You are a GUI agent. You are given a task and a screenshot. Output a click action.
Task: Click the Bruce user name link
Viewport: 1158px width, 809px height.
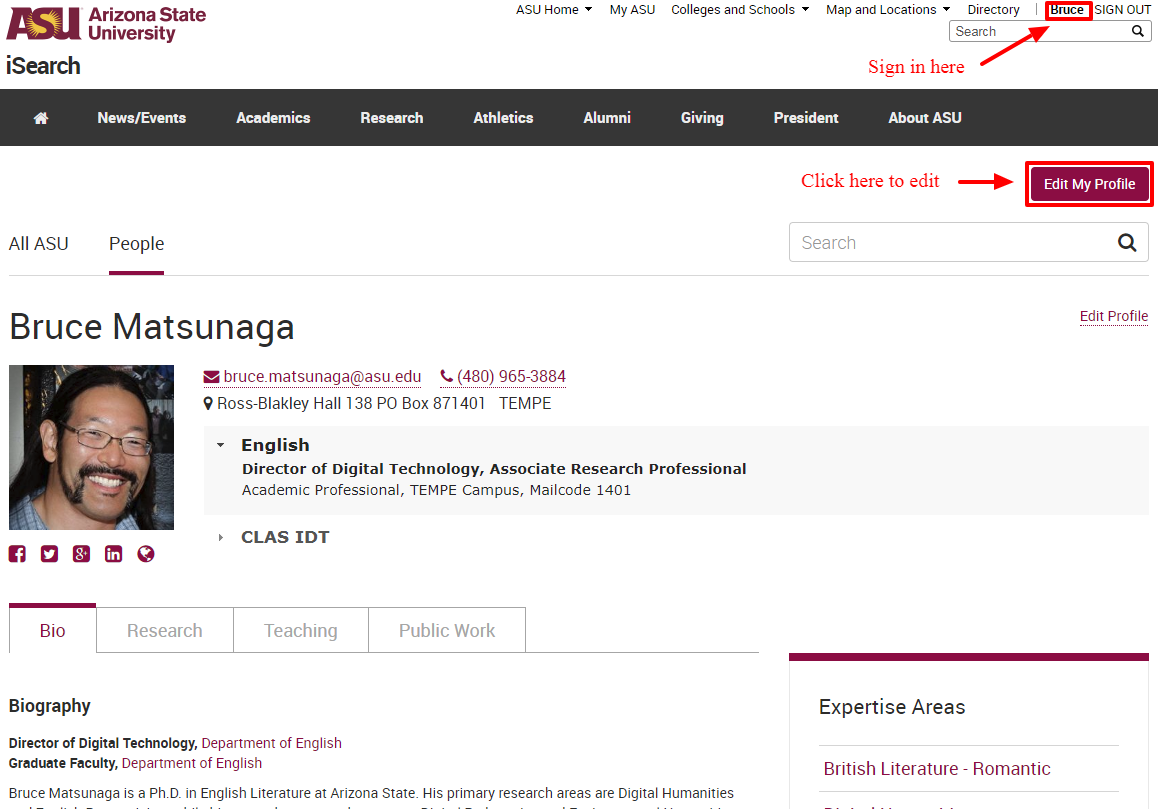click(1067, 10)
